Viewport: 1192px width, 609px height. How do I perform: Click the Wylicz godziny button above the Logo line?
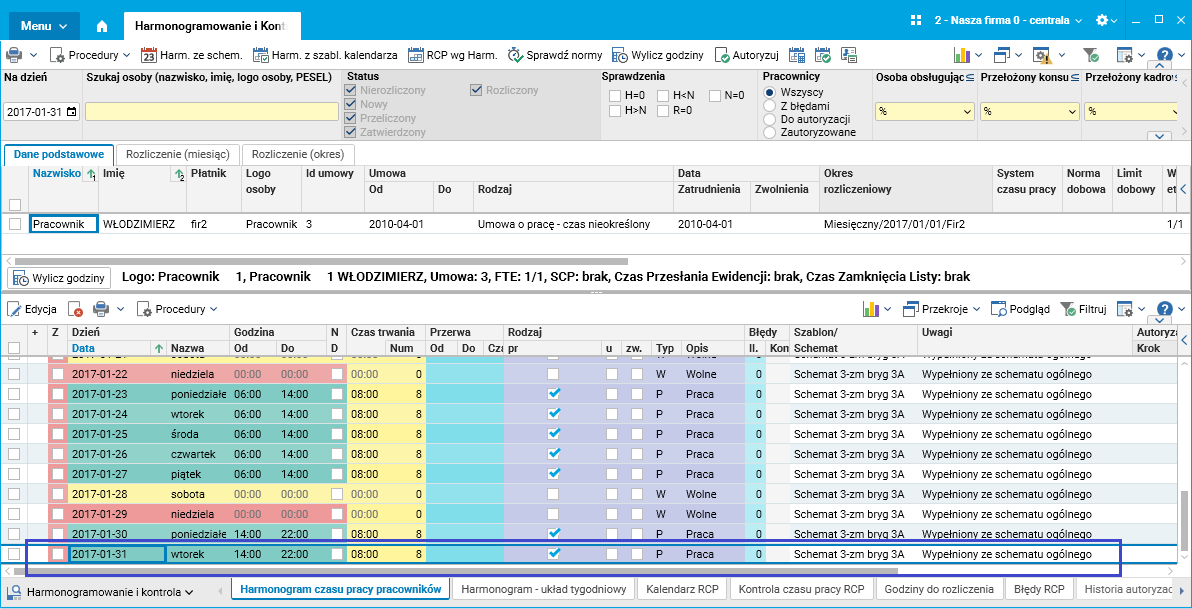click(60, 277)
